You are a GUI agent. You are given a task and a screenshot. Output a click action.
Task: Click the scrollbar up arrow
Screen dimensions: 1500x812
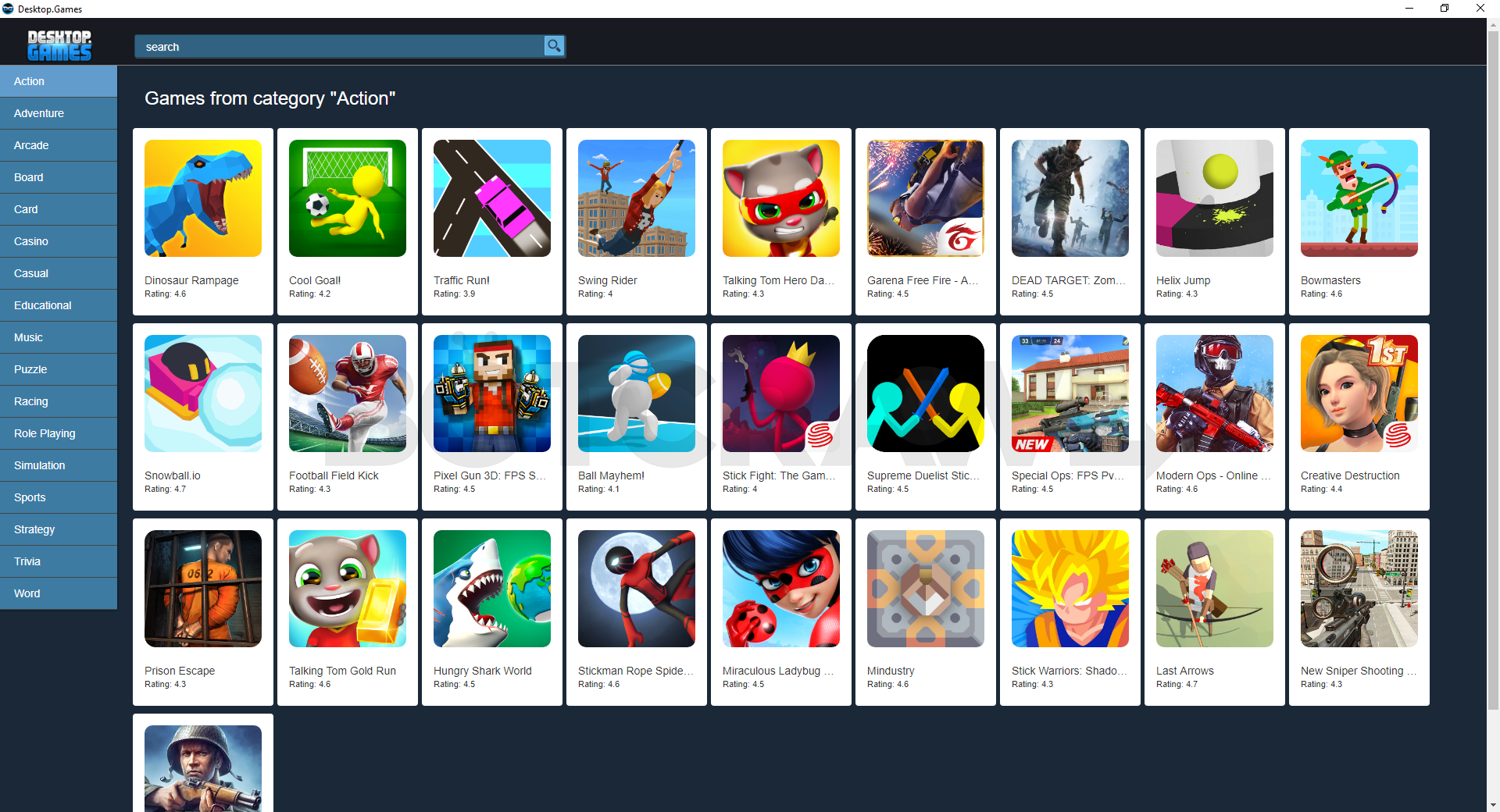pyautogui.click(x=1493, y=24)
